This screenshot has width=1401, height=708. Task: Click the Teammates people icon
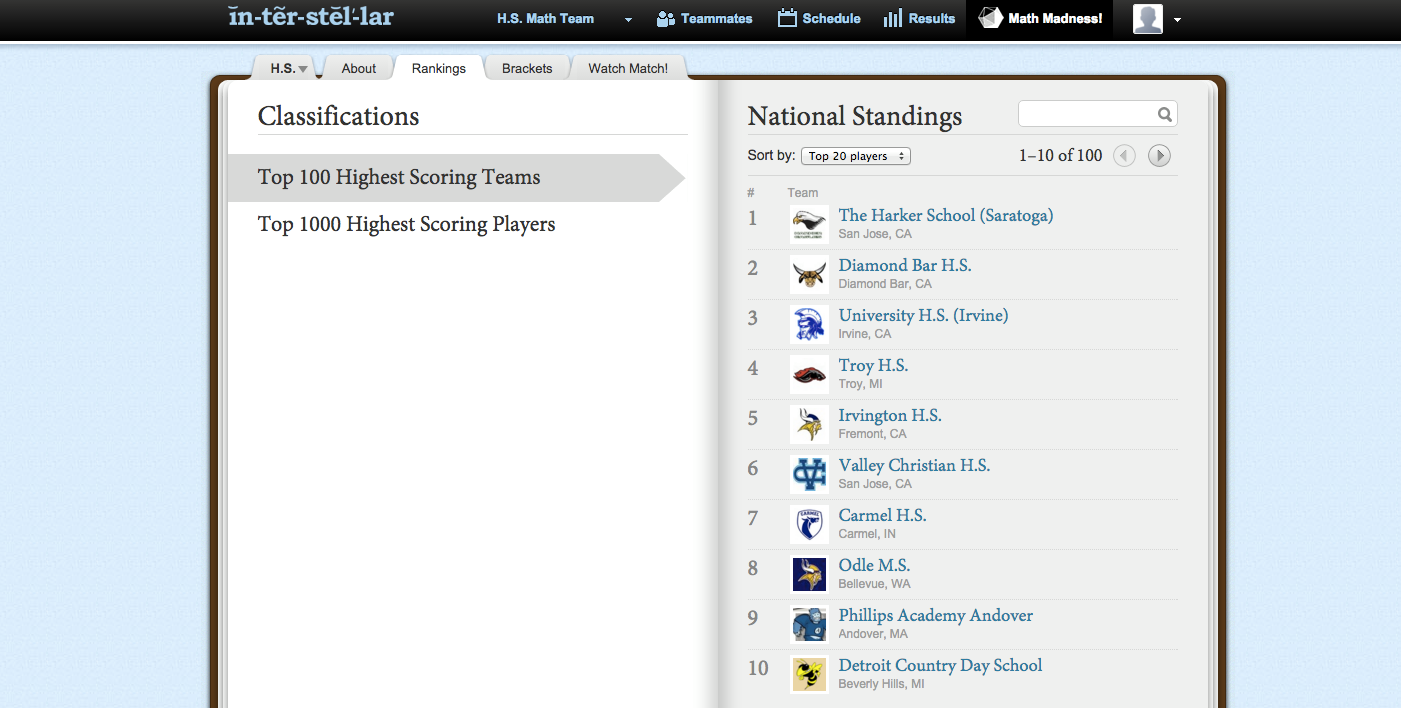(666, 18)
